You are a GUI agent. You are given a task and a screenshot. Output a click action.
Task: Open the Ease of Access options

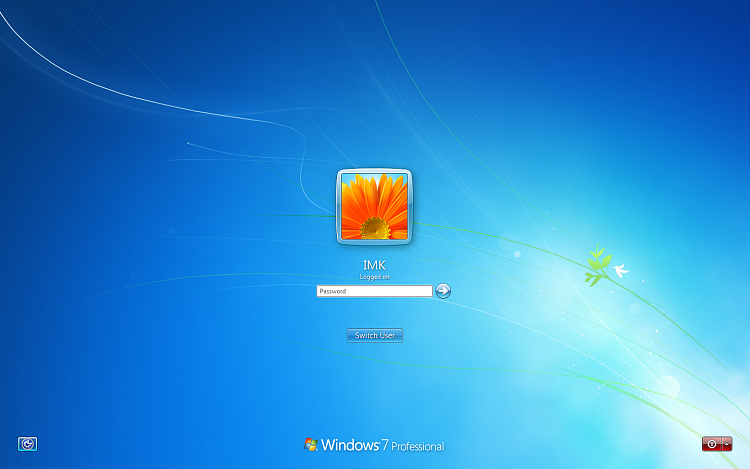pyautogui.click(x=28, y=444)
